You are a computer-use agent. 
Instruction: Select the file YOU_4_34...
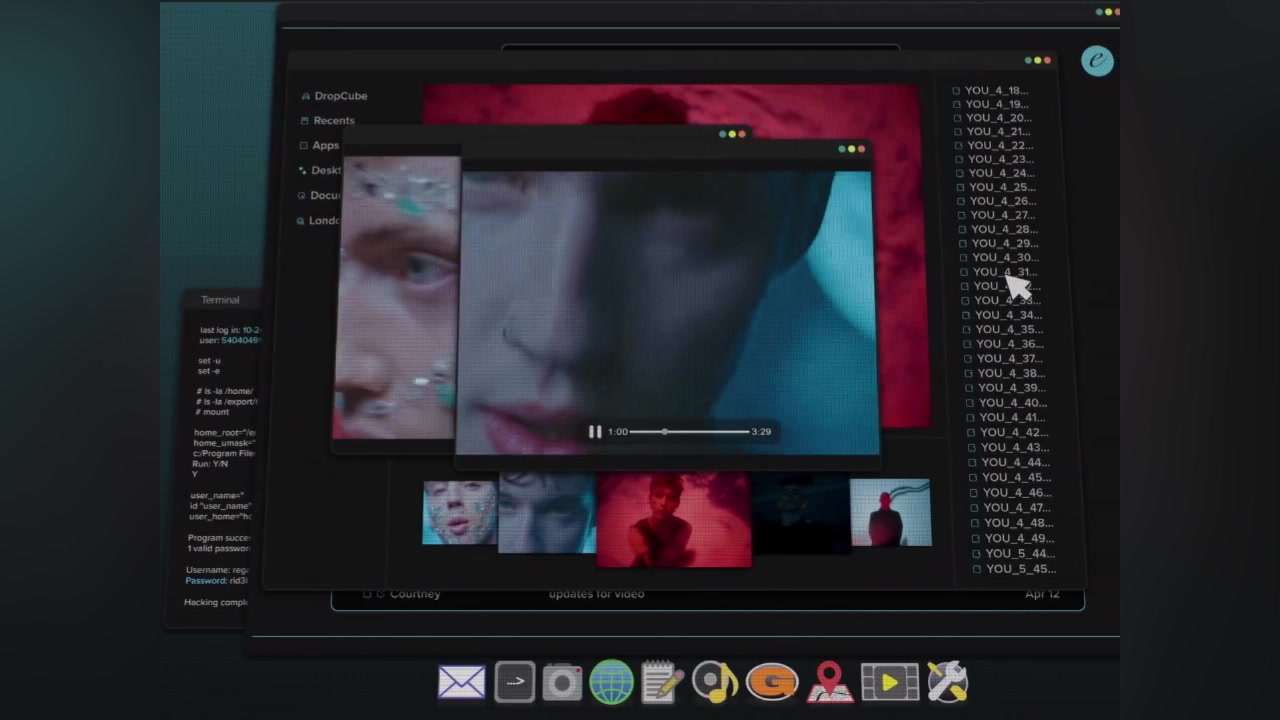pos(1008,315)
